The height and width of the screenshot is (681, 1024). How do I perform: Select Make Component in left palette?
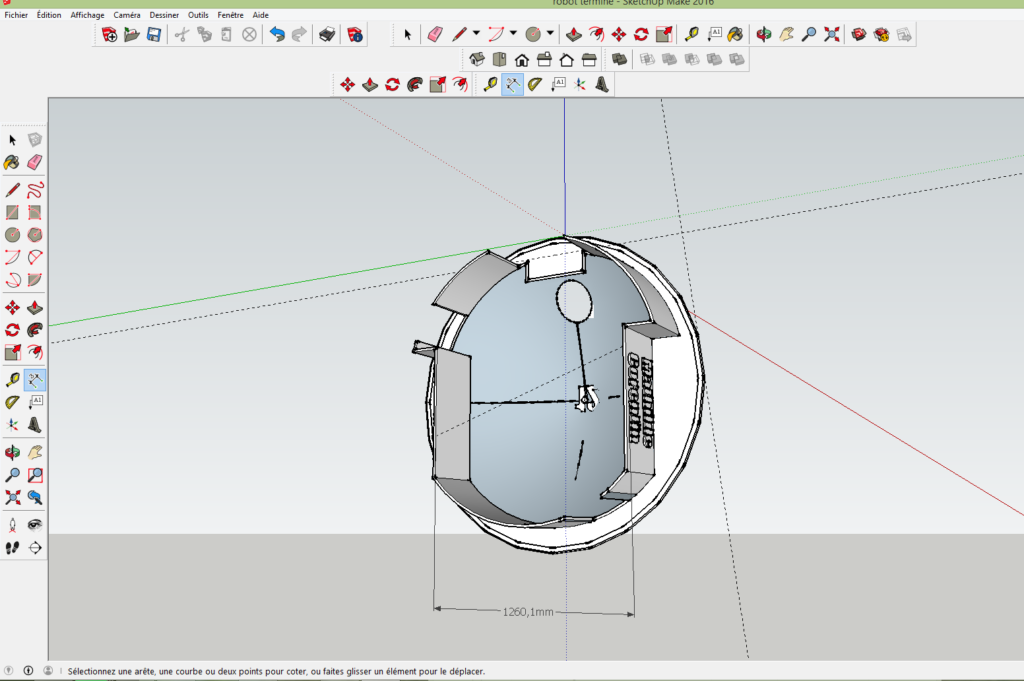[x=35, y=140]
